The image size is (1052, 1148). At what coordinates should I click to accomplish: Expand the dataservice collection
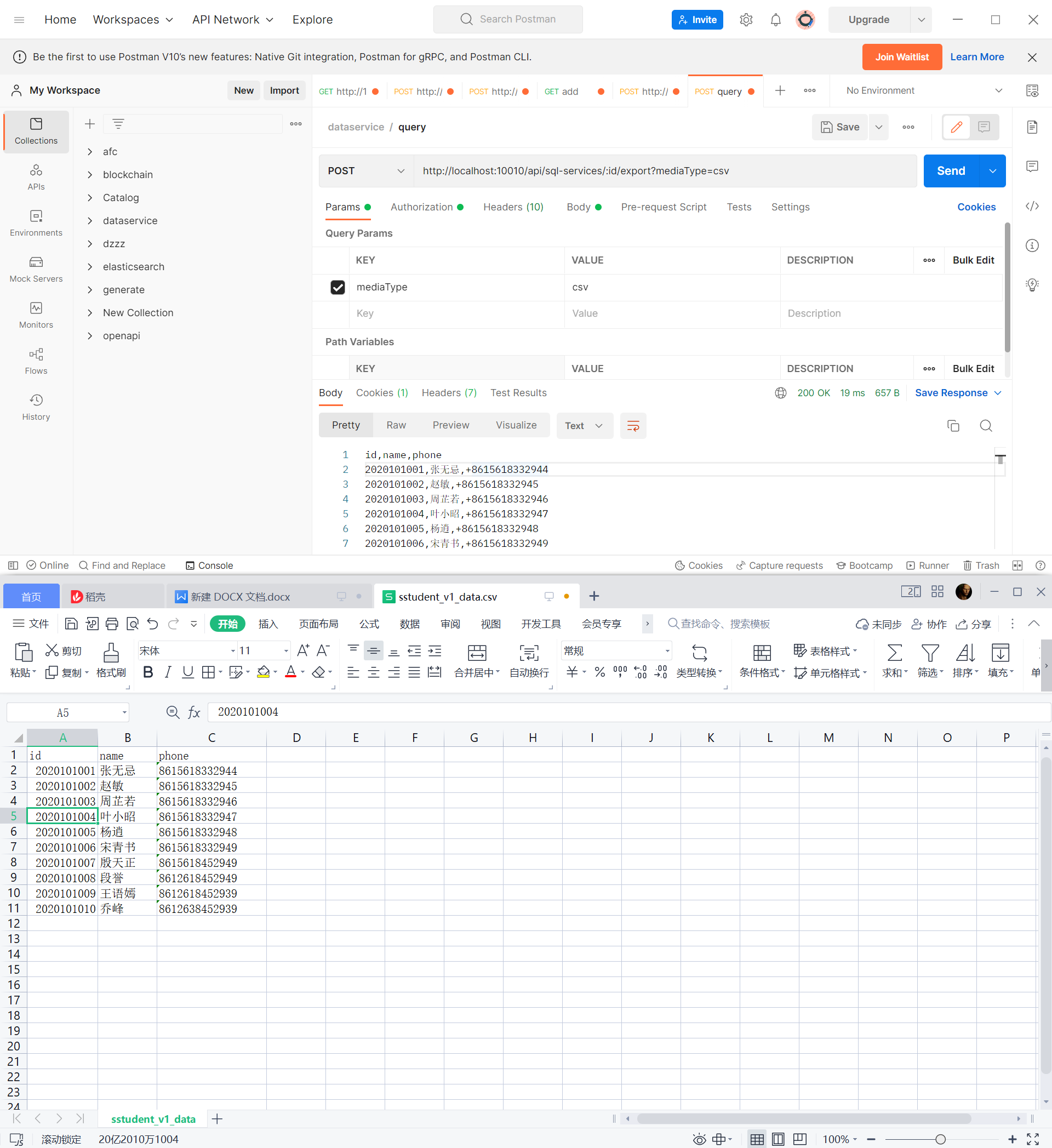click(x=90, y=220)
